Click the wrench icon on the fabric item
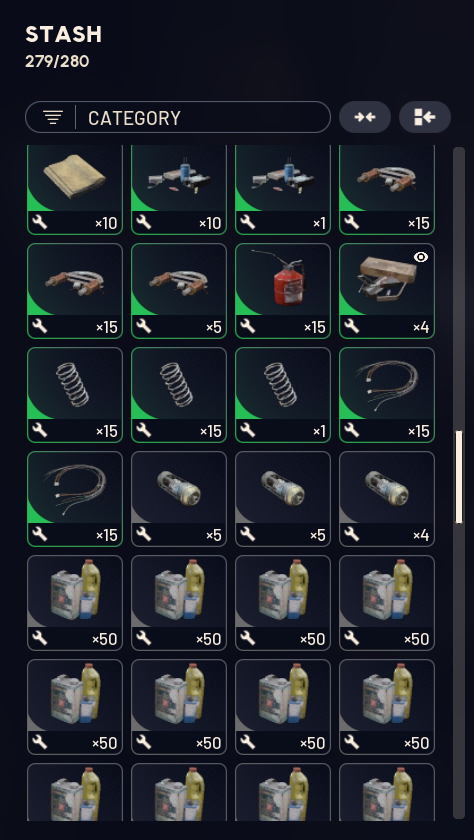This screenshot has width=474, height=840. [x=40, y=222]
